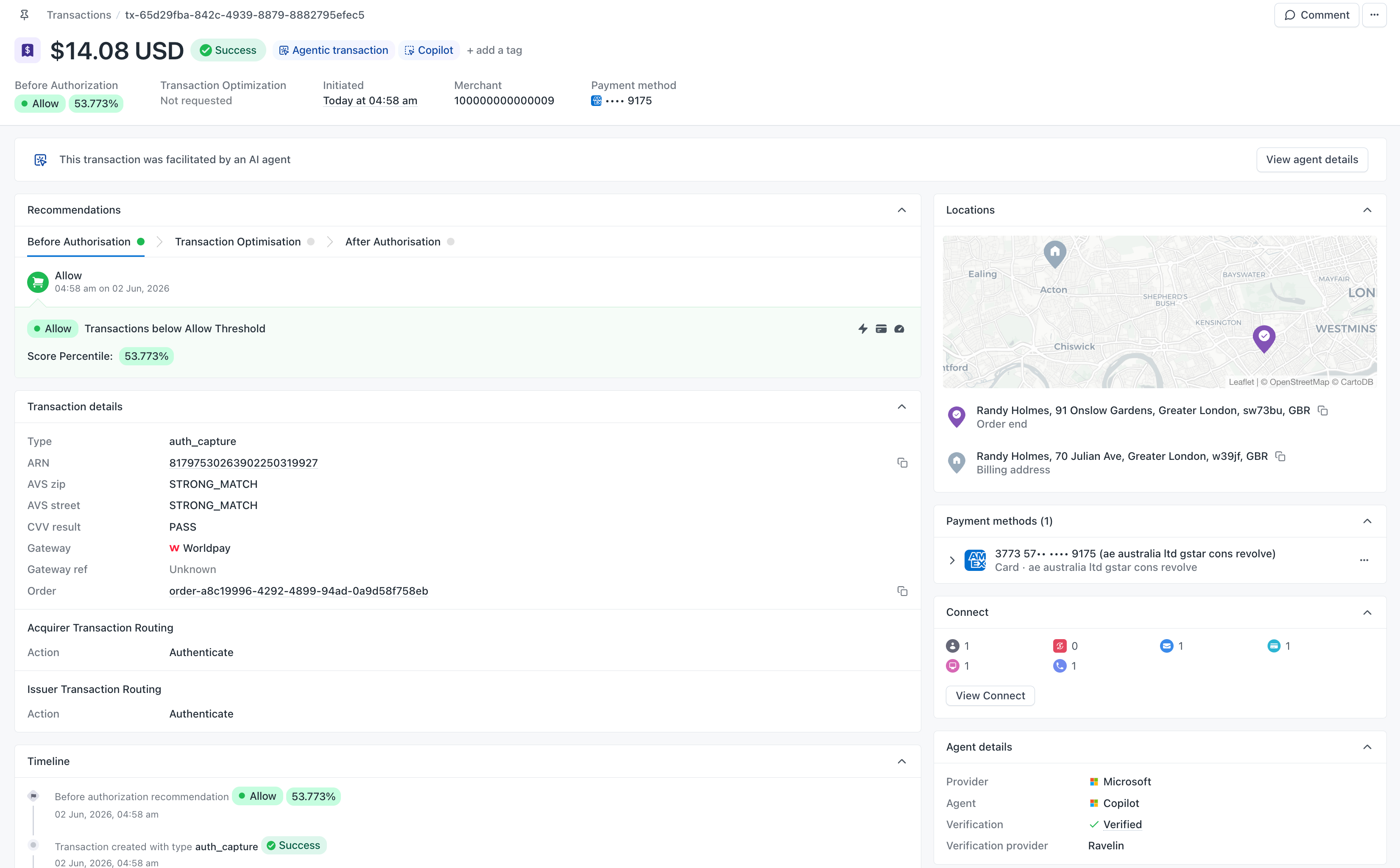Click merchant ID 100000000000009
This screenshot has height=868, width=1400.
click(504, 101)
